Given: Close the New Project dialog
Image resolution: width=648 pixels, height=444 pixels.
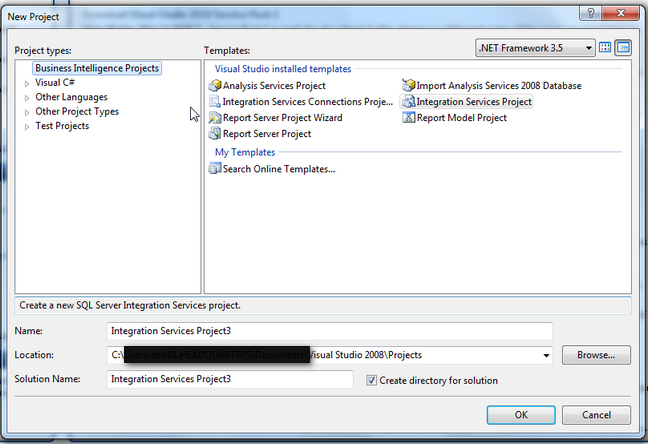Looking at the screenshot, I should (621, 13).
